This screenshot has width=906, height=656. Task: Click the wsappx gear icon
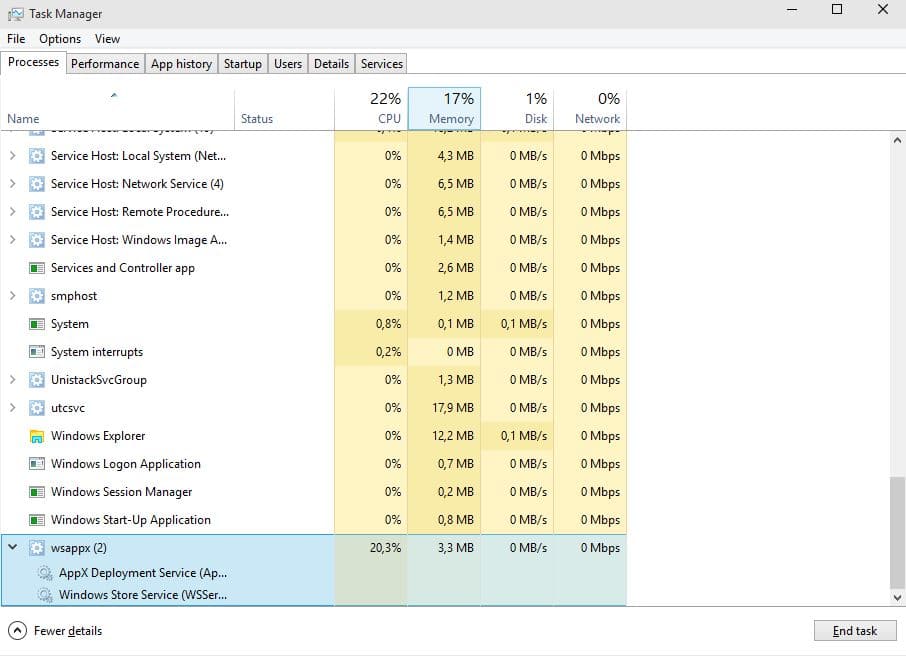37,548
